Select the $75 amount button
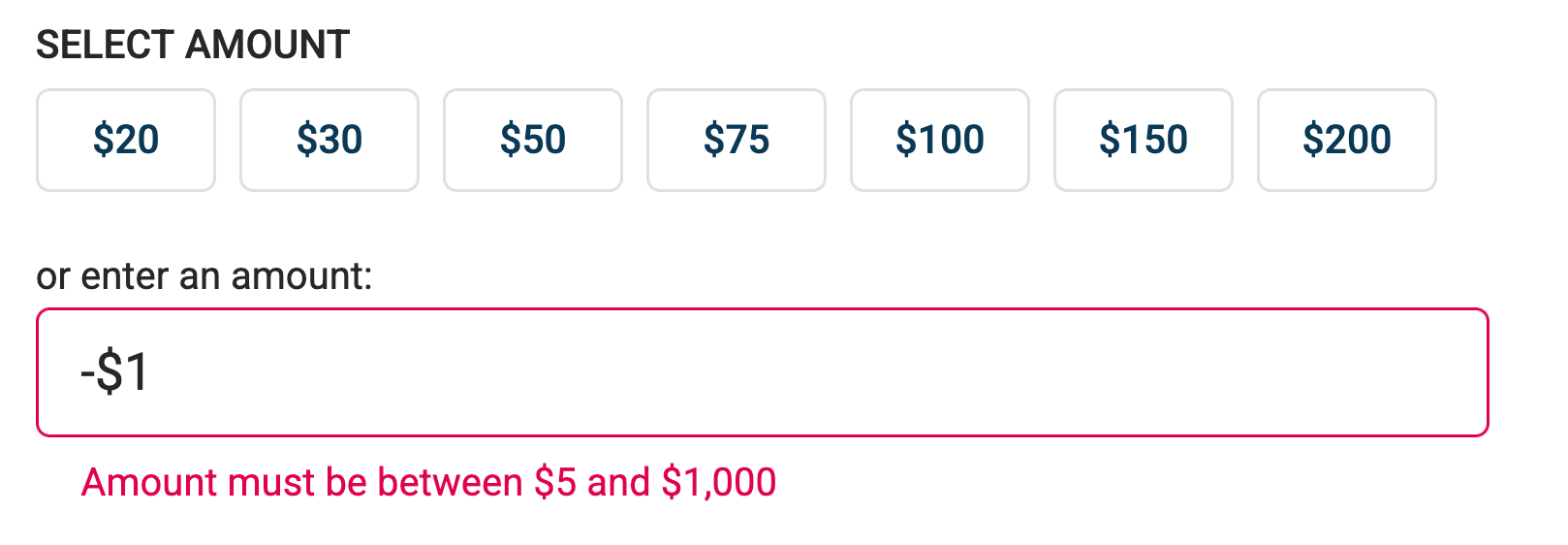Viewport: 1568px width, 545px height. pos(737,141)
